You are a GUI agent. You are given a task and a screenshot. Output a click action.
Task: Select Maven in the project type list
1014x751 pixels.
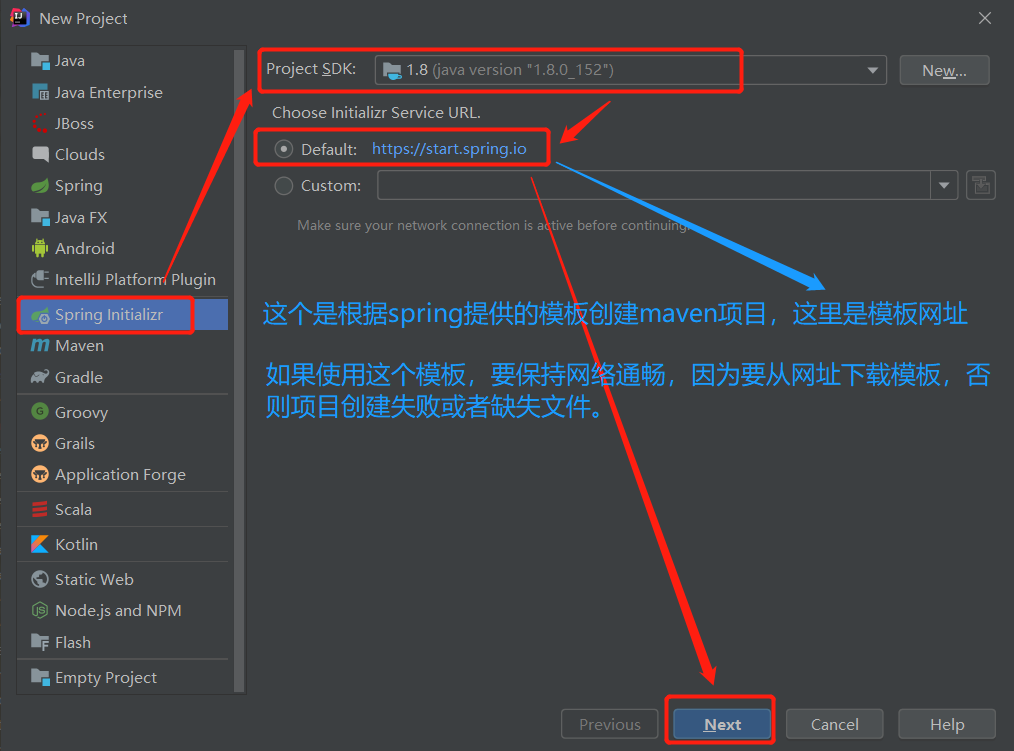pyautogui.click(x=76, y=345)
